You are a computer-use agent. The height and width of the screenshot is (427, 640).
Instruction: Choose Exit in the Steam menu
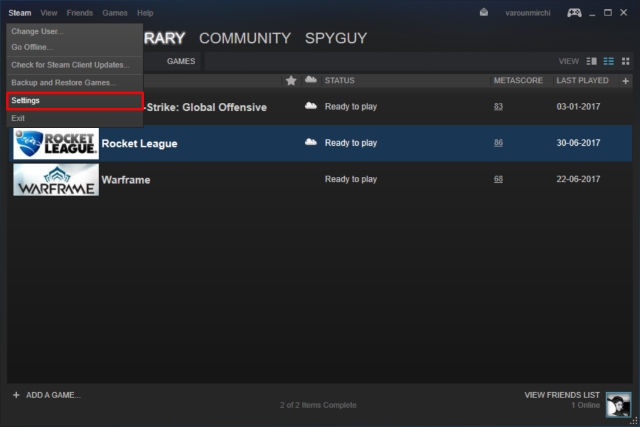click(75, 118)
